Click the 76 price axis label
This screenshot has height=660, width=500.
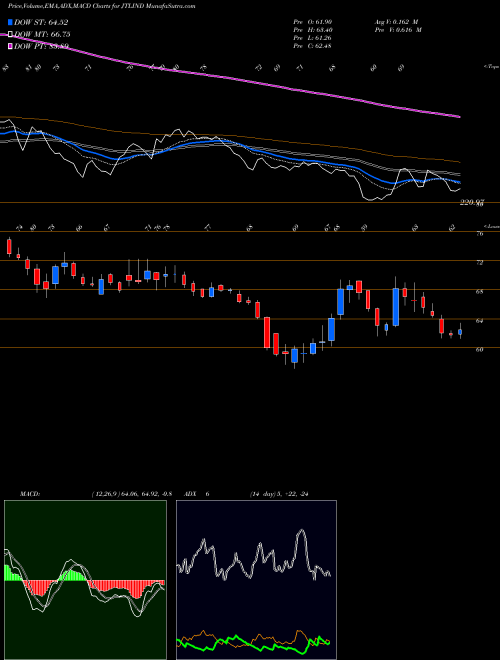click(x=479, y=234)
